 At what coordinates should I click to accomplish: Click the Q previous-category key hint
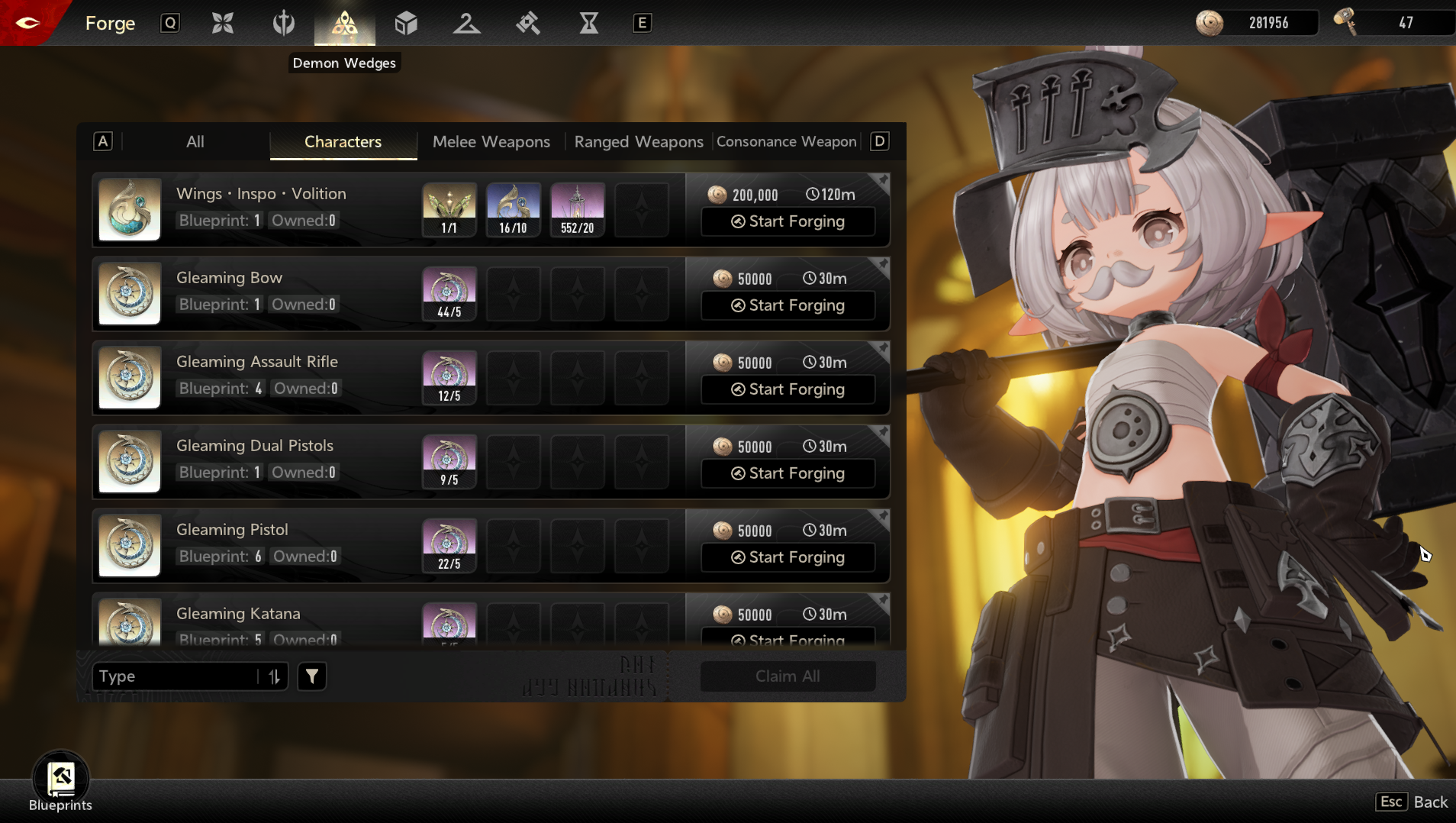click(170, 23)
